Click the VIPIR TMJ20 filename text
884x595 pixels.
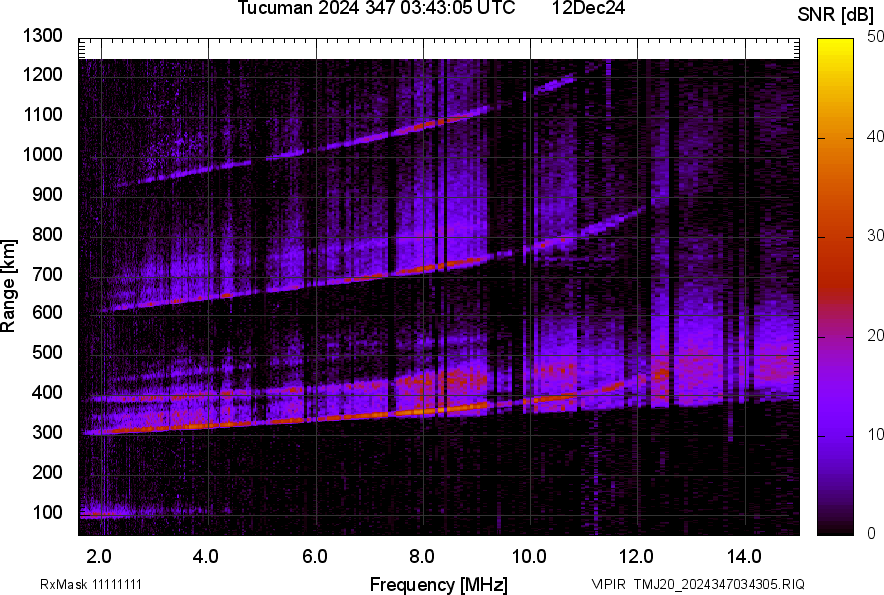click(x=697, y=584)
